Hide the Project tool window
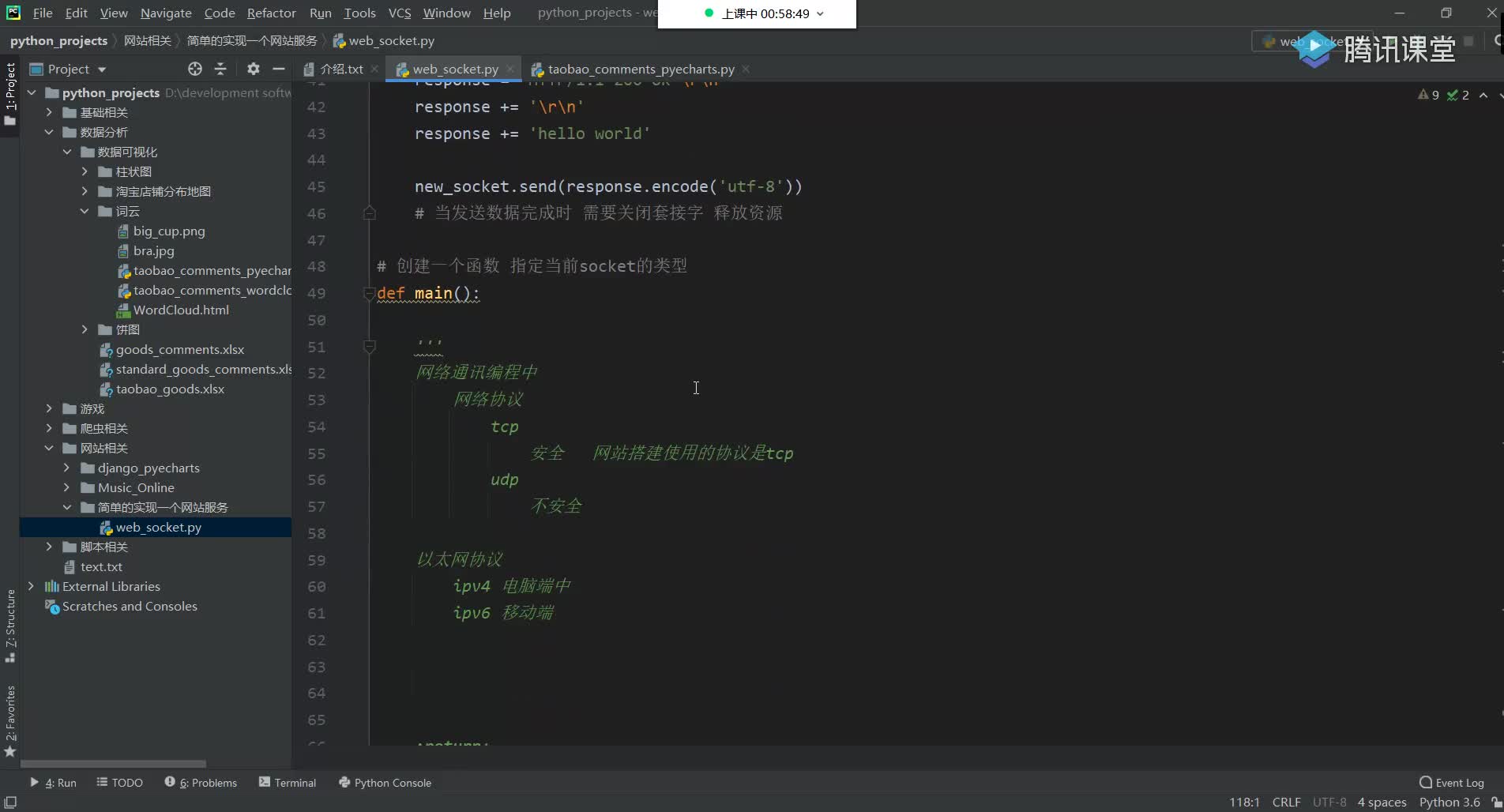The width and height of the screenshot is (1504, 812). pos(279,69)
